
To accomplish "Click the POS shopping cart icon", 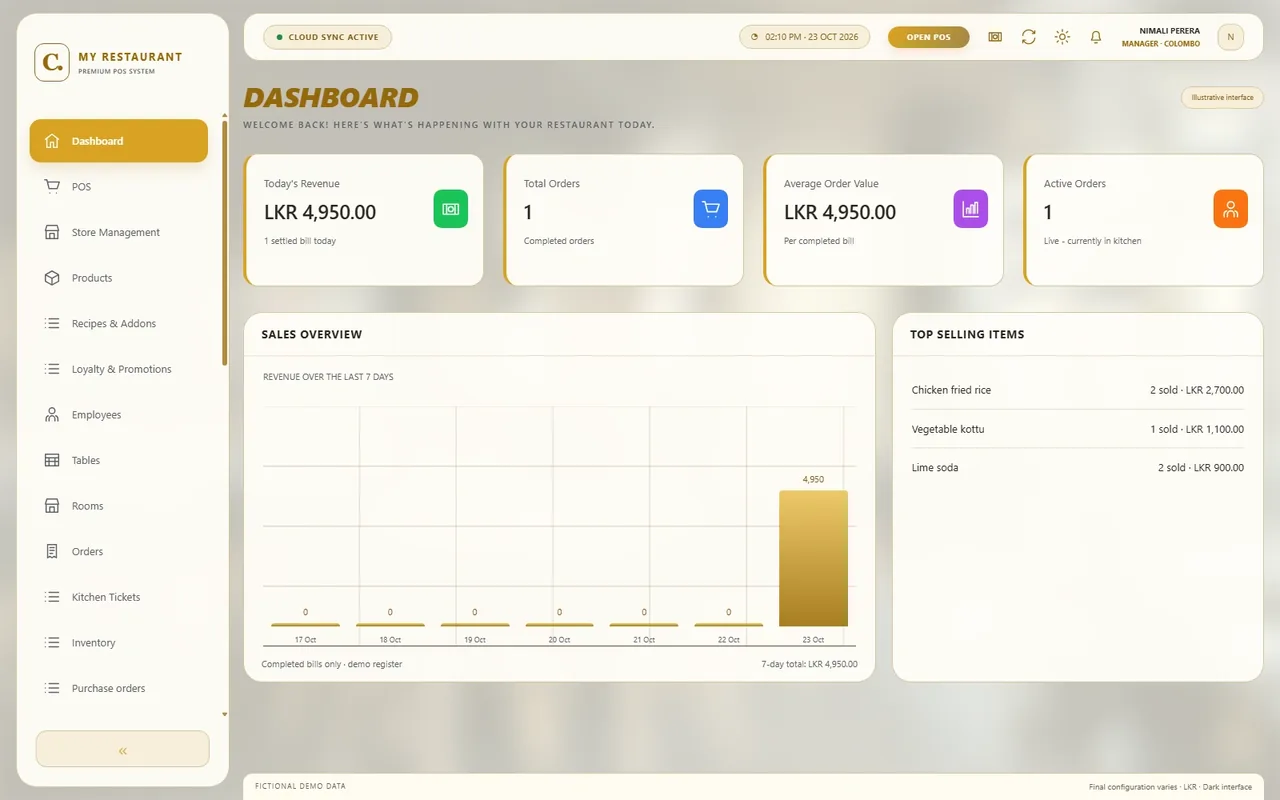I will pyautogui.click(x=52, y=187).
